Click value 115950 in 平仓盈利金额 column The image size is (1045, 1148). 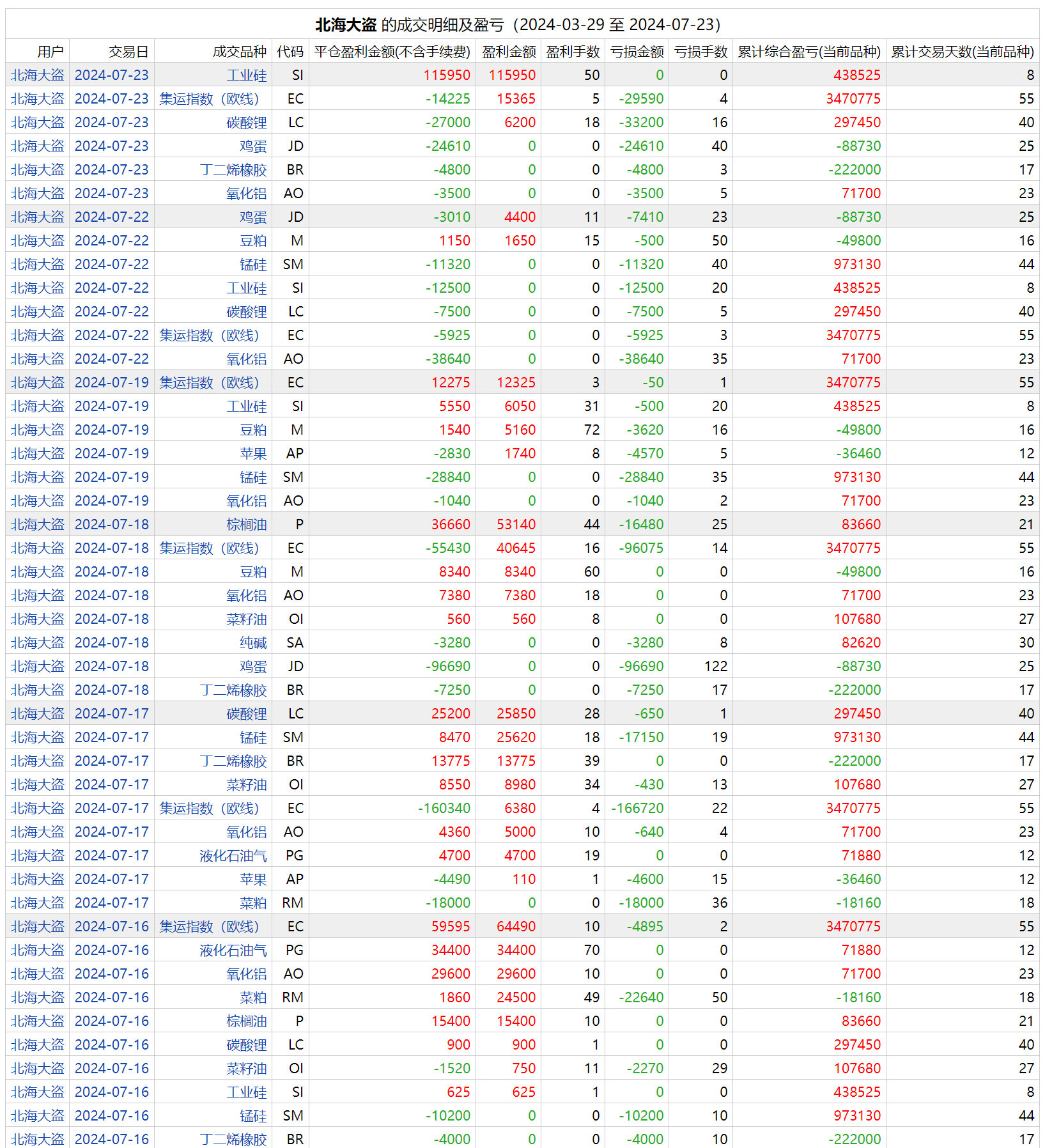click(x=447, y=75)
